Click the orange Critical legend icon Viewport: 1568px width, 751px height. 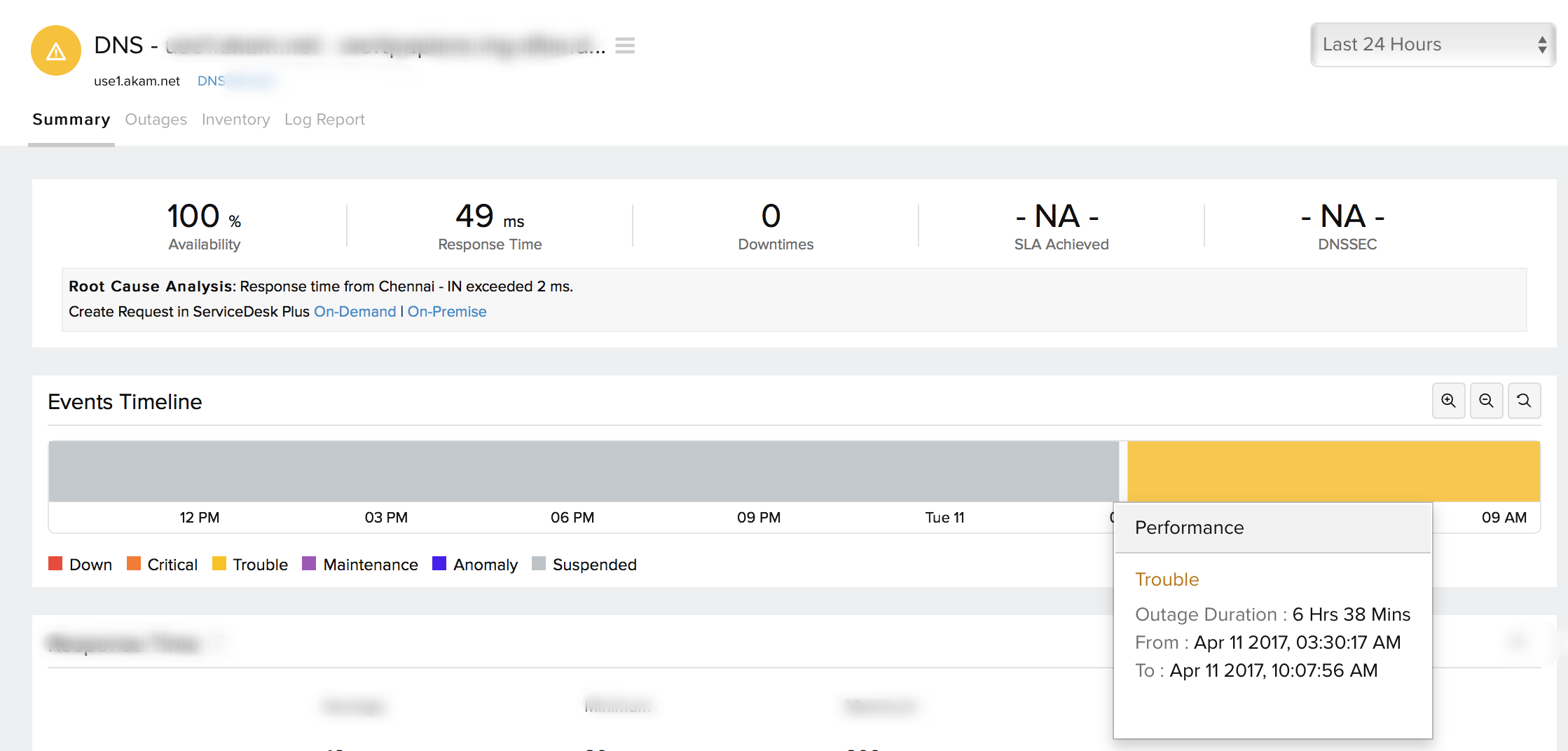(134, 564)
